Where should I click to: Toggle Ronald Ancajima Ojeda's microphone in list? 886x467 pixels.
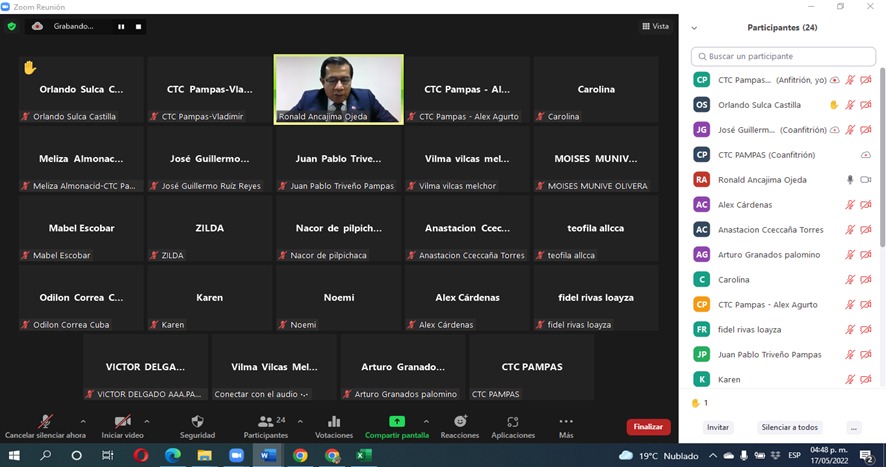(850, 180)
